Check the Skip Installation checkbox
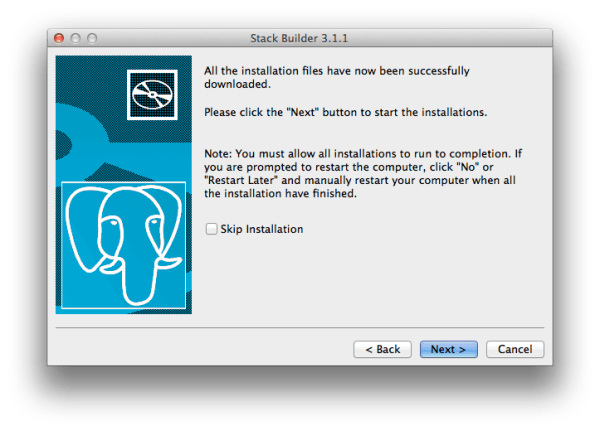This screenshot has width=600, height=431. [x=211, y=229]
